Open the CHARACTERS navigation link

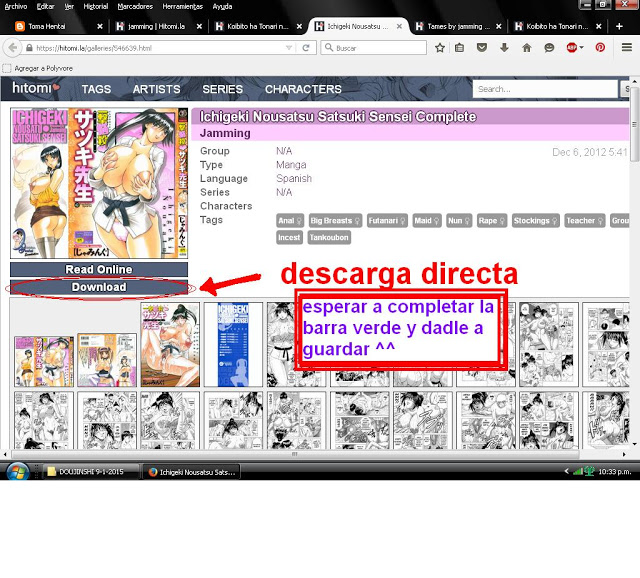pos(303,89)
